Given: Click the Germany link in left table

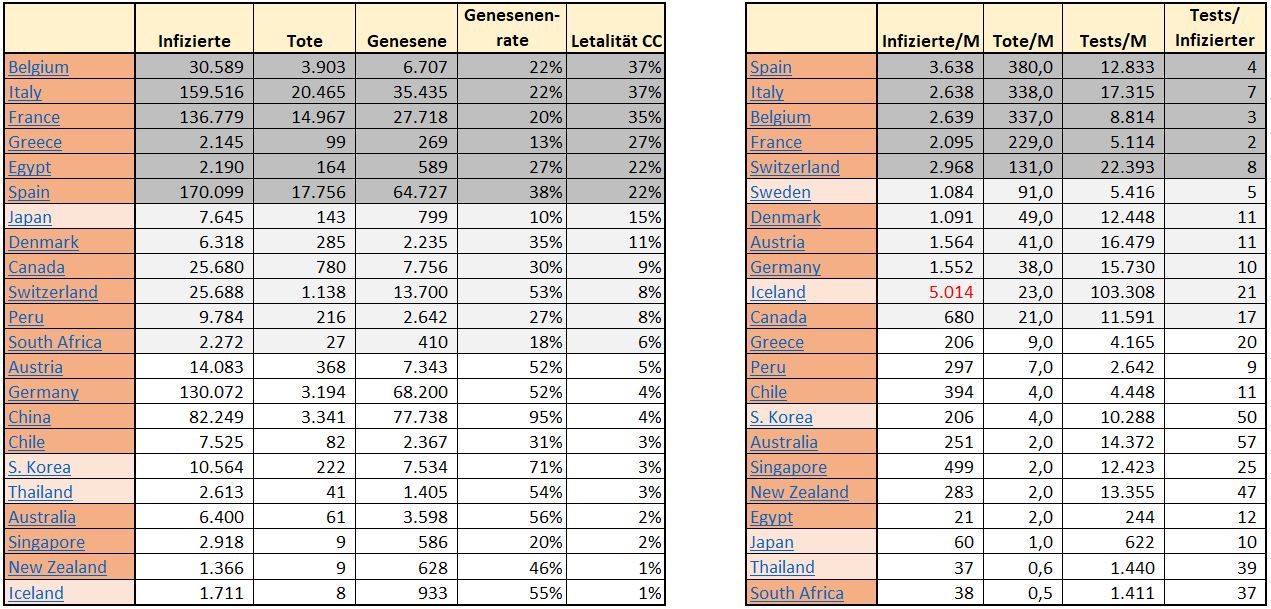Looking at the screenshot, I should pyautogui.click(x=43, y=392).
